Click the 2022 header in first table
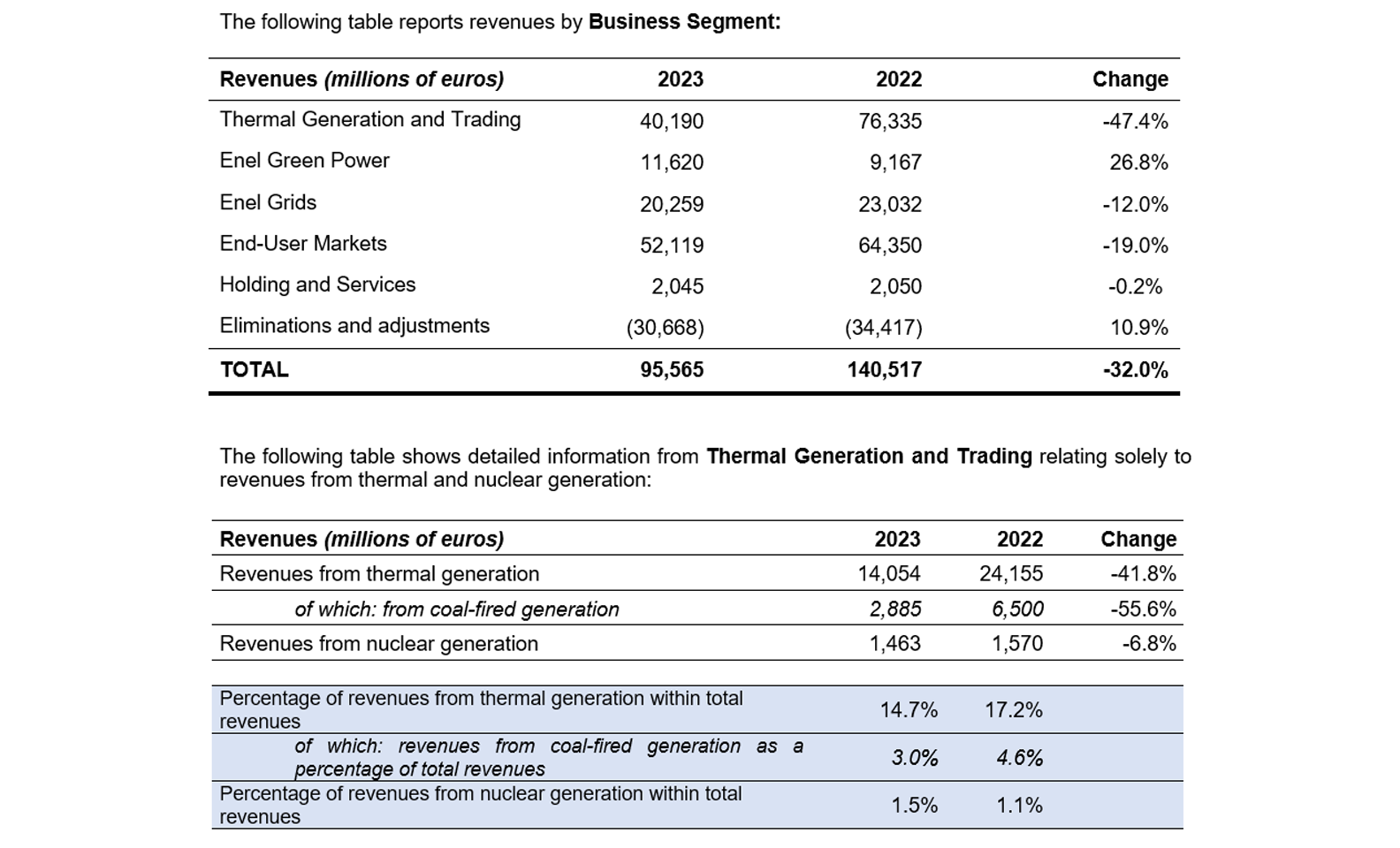 (899, 79)
